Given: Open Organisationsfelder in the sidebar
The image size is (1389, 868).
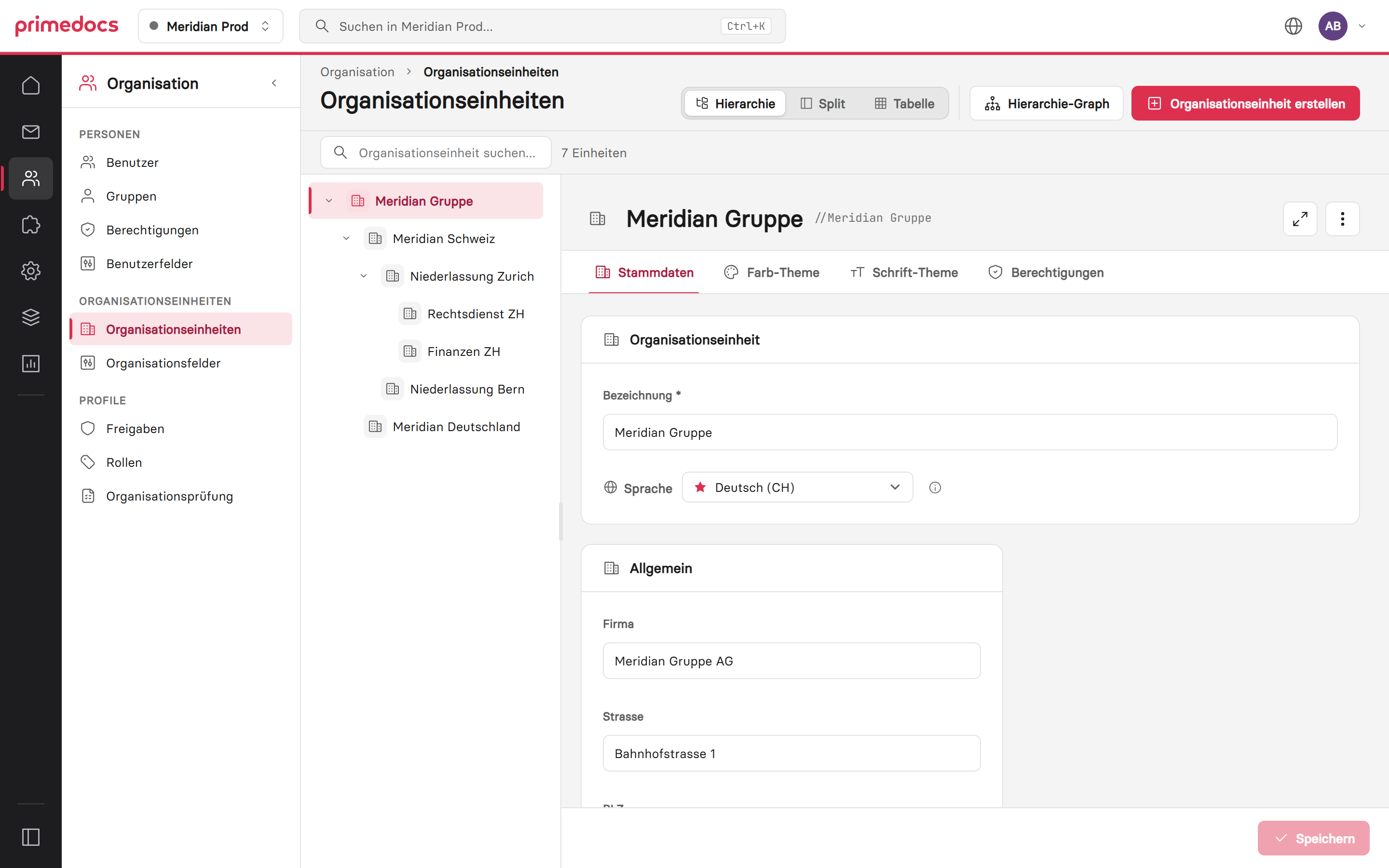Looking at the screenshot, I should (x=181, y=363).
